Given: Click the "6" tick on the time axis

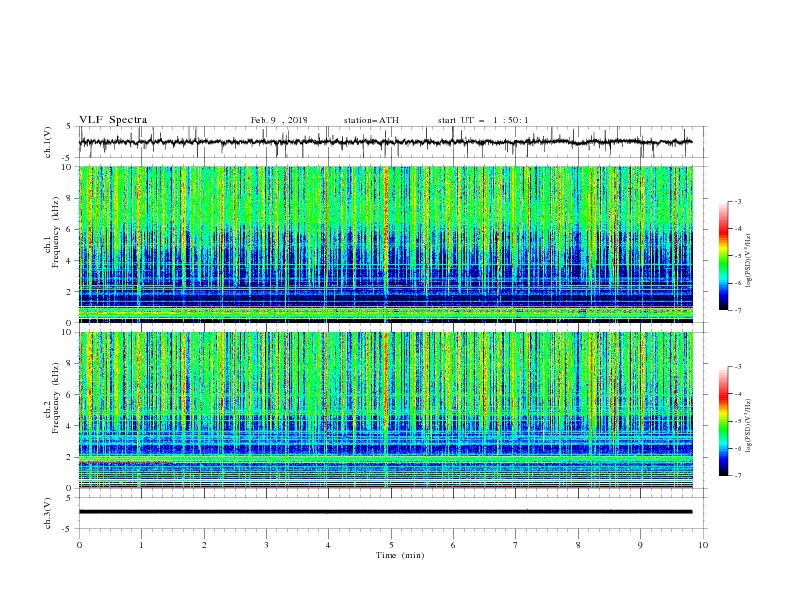Looking at the screenshot, I should coord(453,545).
